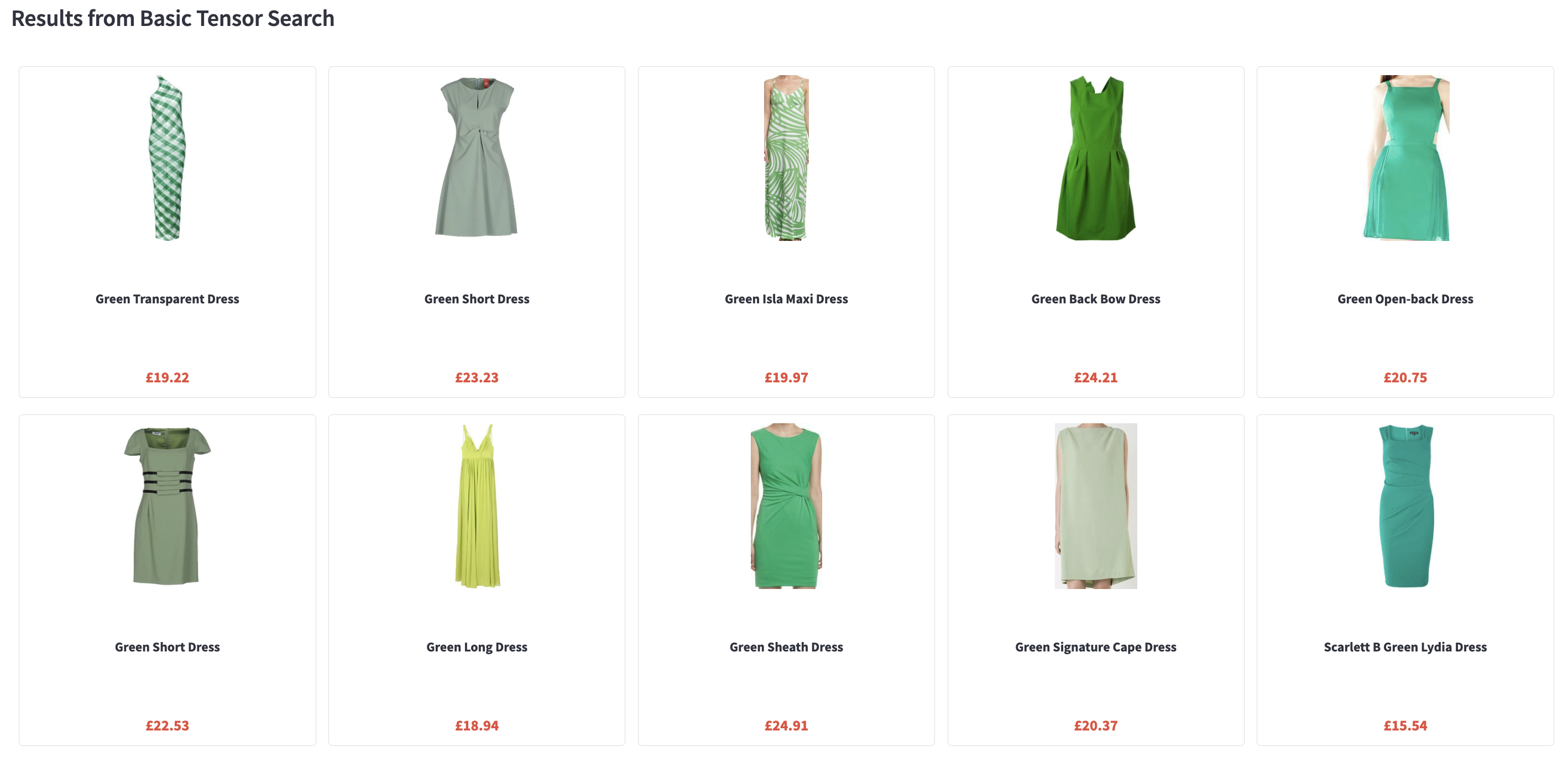Screen dimensions: 1568x757
Task: Click the Green Long Dress title
Action: [477, 647]
